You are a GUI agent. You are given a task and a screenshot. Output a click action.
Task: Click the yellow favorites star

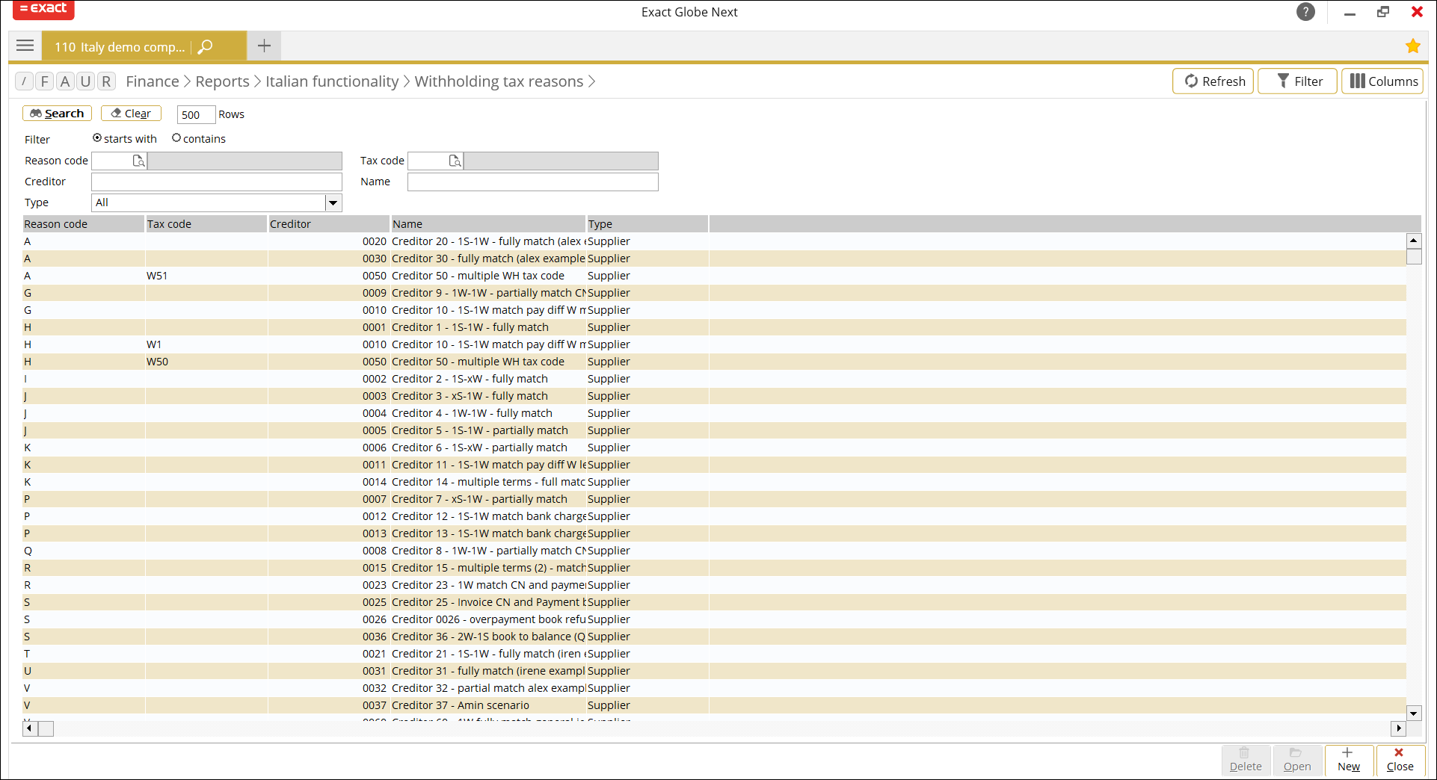(1412, 47)
